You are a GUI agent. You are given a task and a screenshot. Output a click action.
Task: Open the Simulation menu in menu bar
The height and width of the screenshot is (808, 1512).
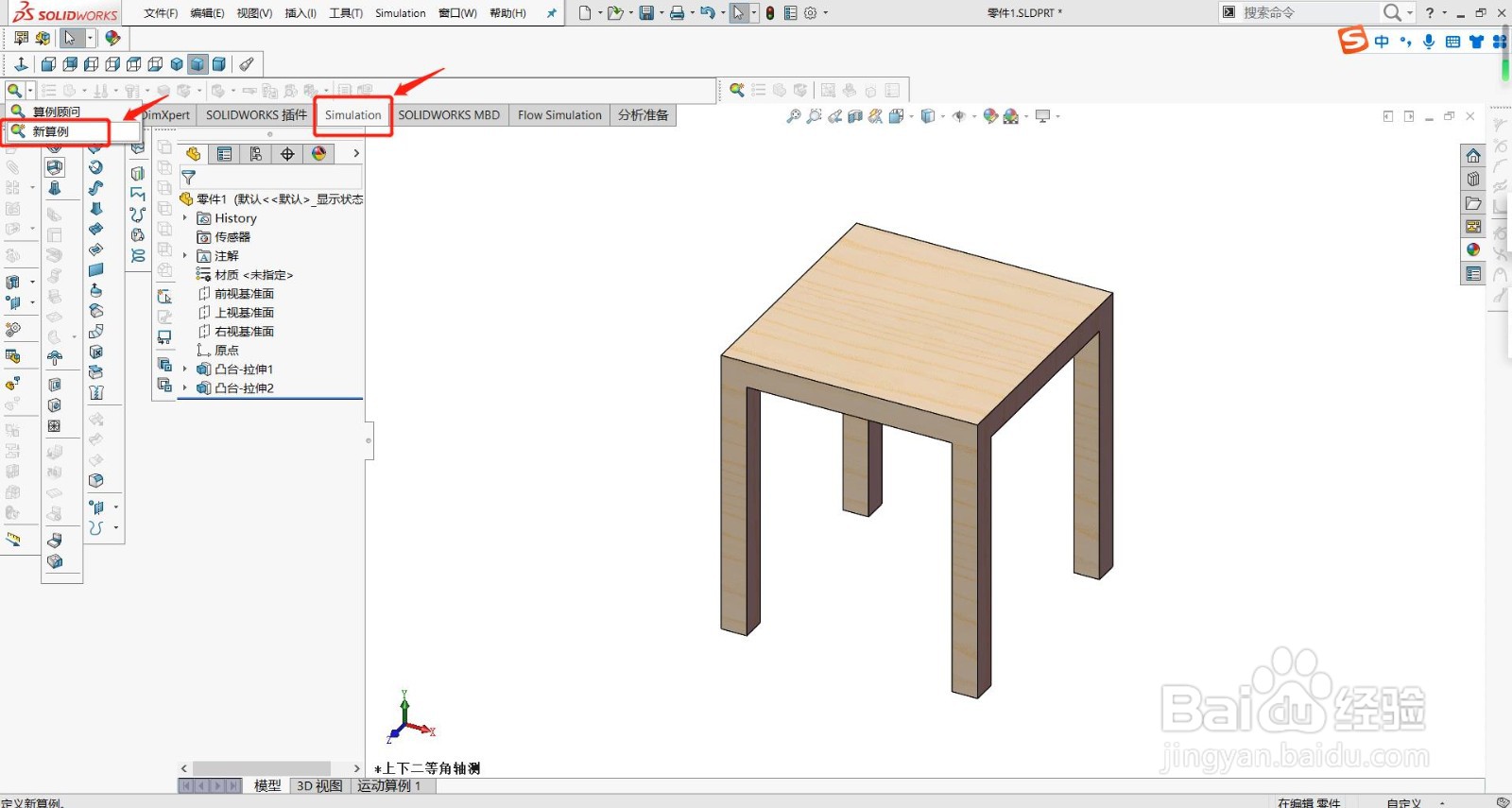[x=401, y=13]
